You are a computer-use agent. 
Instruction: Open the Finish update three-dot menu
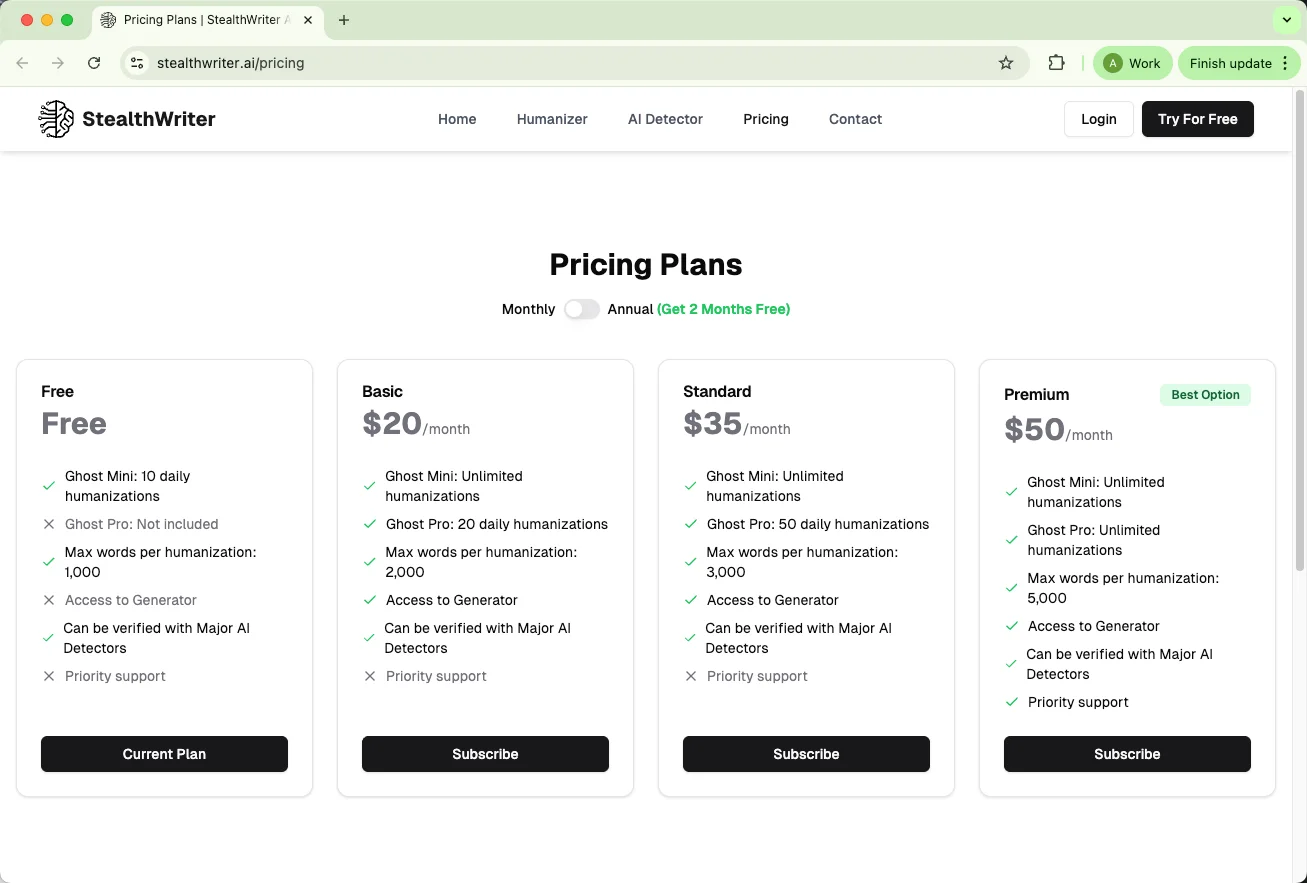tap(1285, 63)
